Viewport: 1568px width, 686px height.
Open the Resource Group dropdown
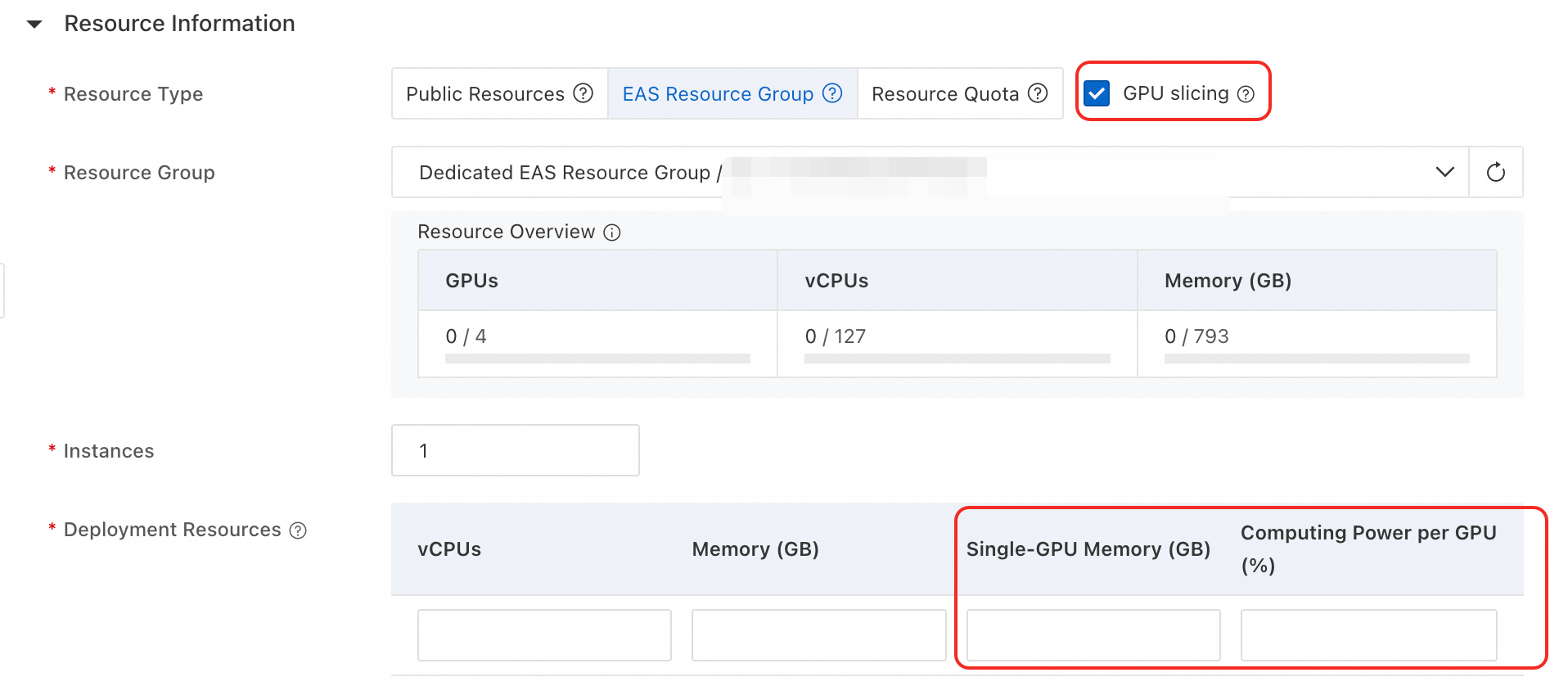tap(1444, 172)
